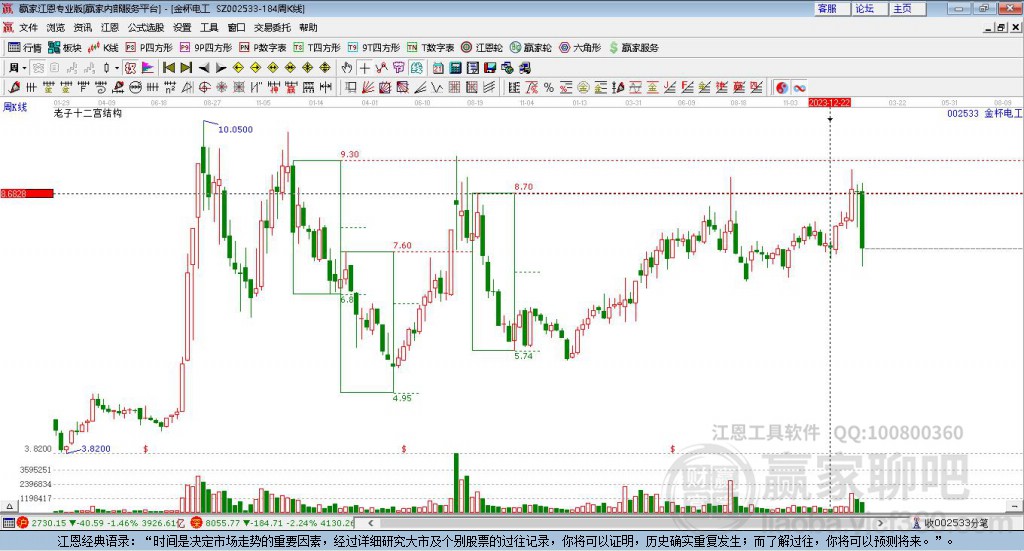Jump to first bar icon

tap(169, 68)
